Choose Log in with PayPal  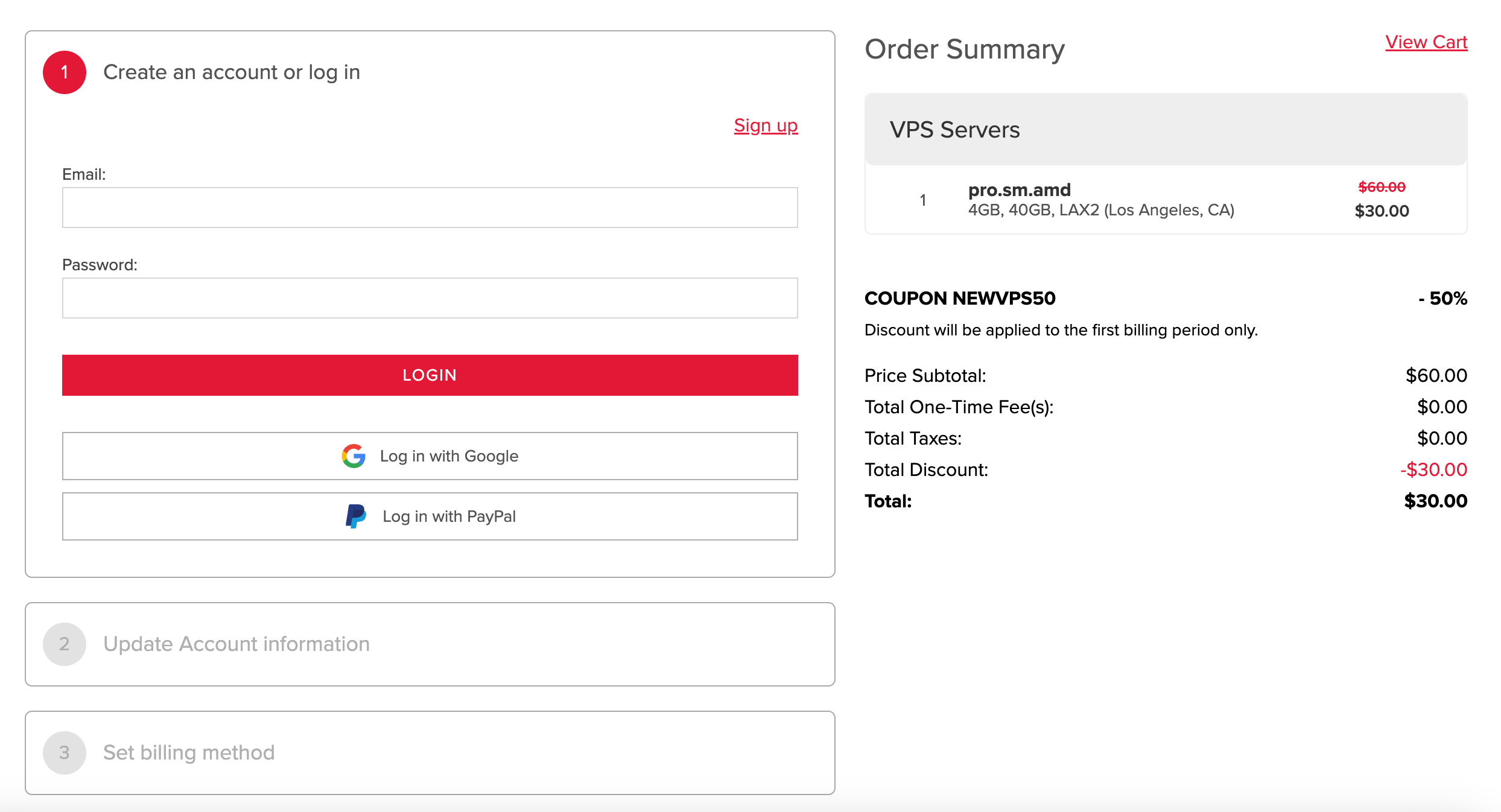pos(430,516)
